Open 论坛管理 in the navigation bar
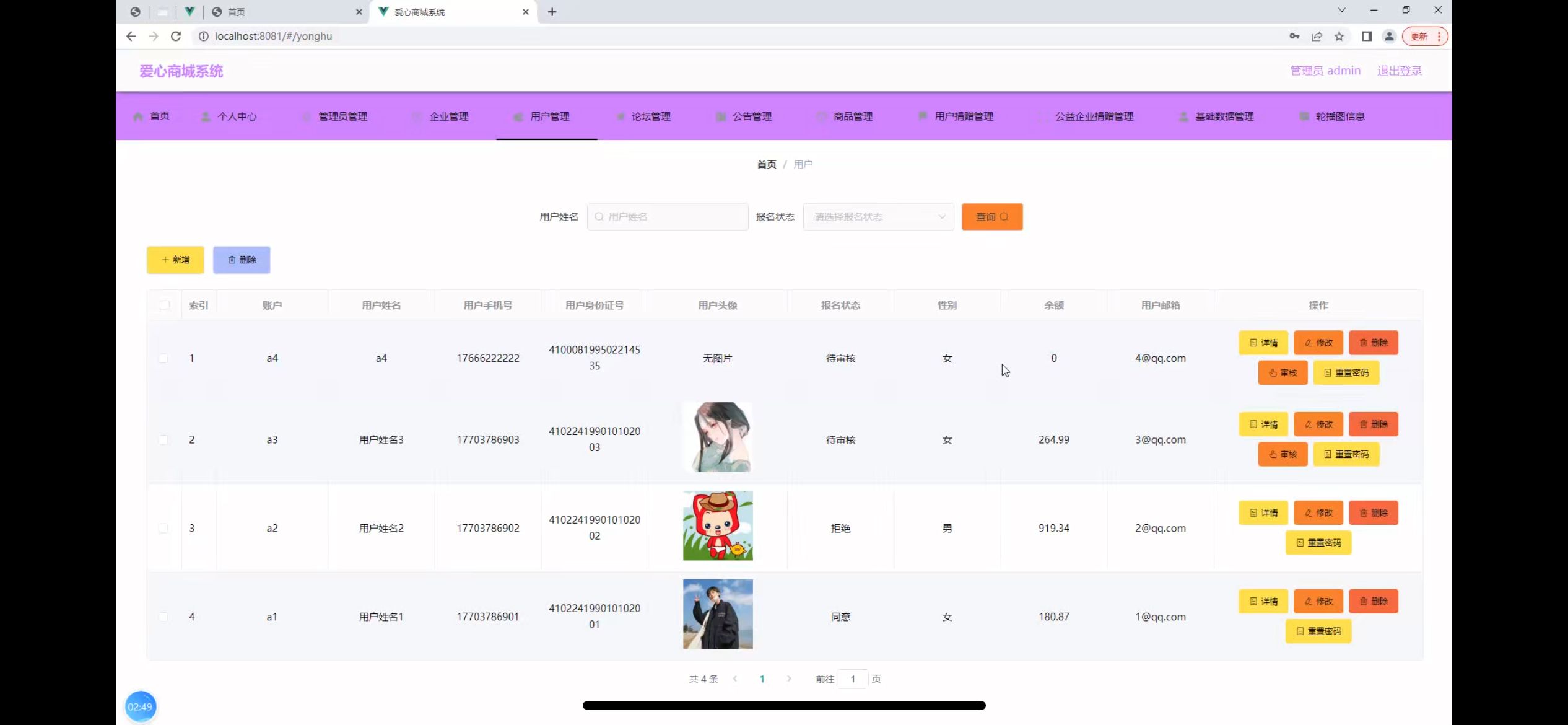This screenshot has width=1568, height=725. tap(643, 116)
